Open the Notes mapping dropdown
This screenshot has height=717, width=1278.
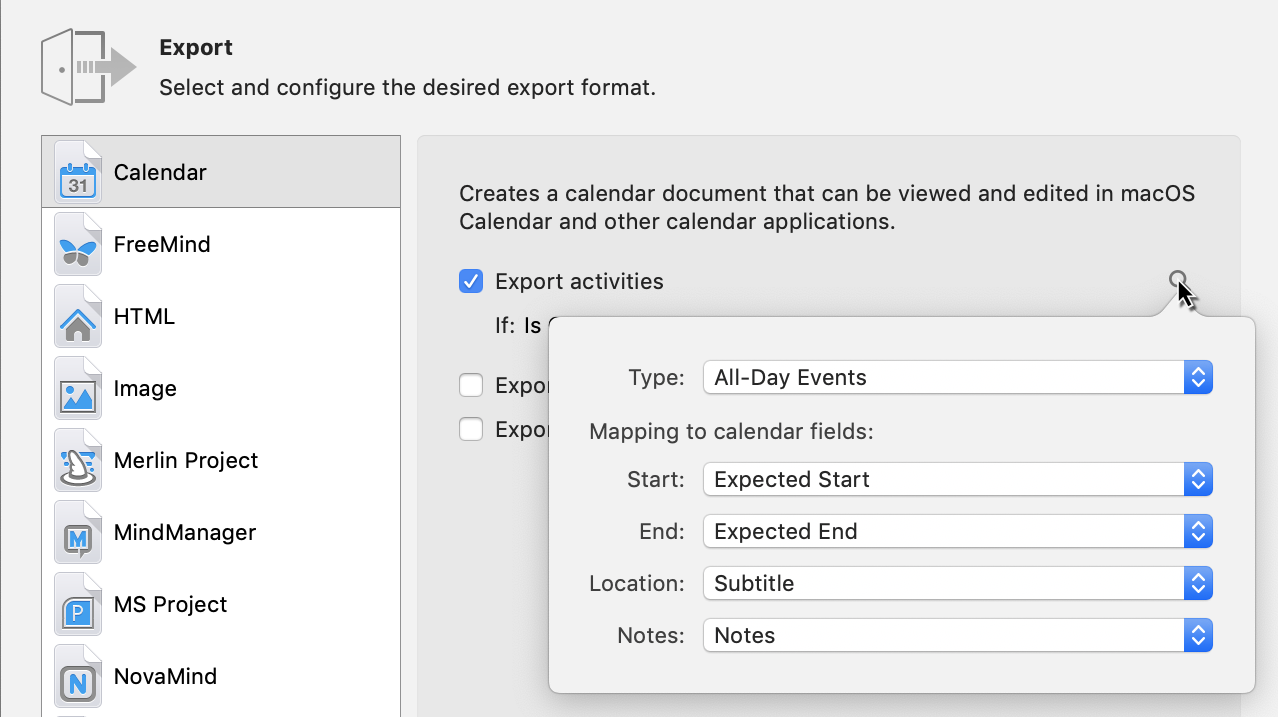click(x=1197, y=635)
